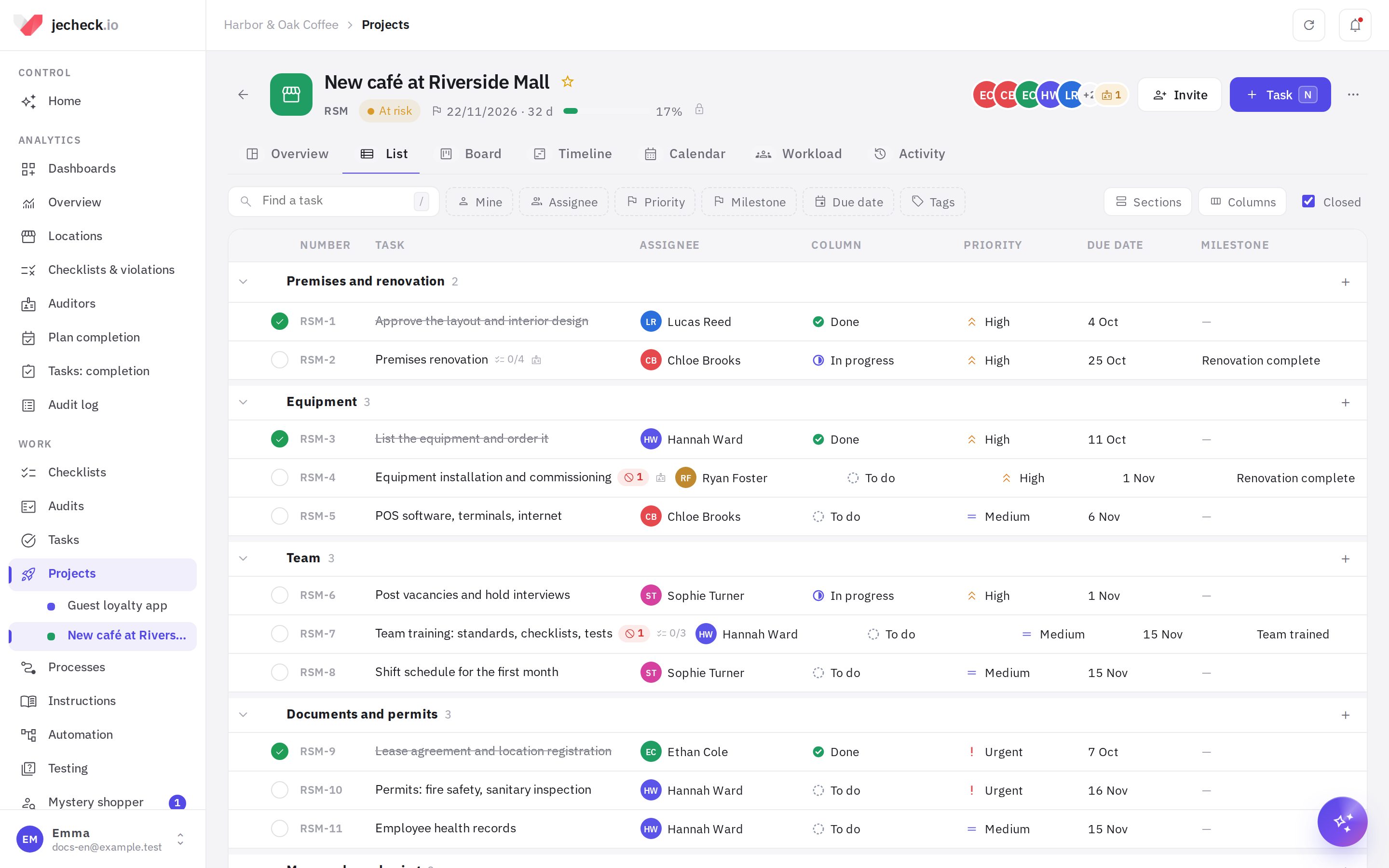The height and width of the screenshot is (868, 1389).
Task: Open the AI assistant sparkle button
Action: point(1342,822)
